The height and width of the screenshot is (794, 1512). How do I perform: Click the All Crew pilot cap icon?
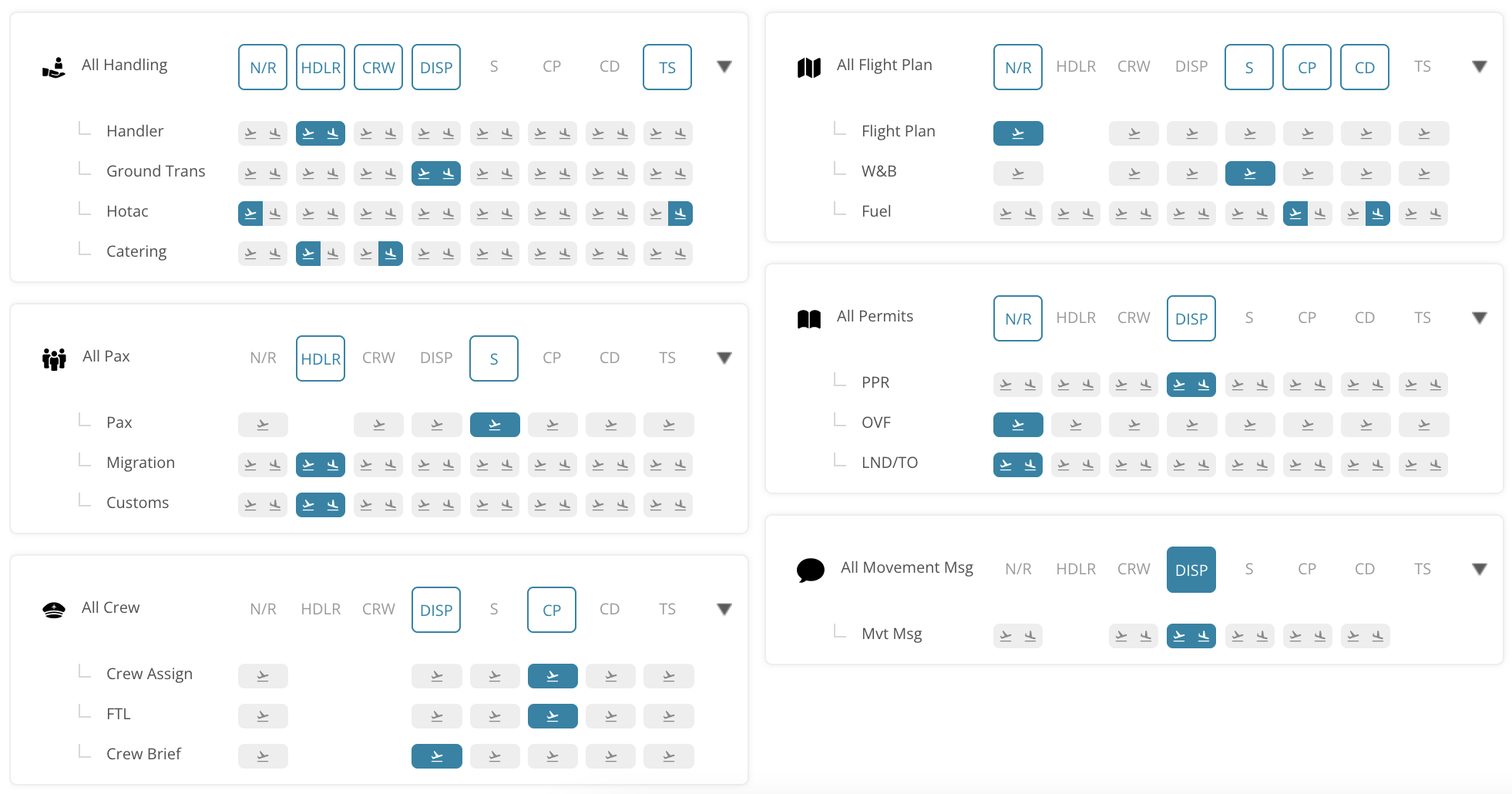54,610
